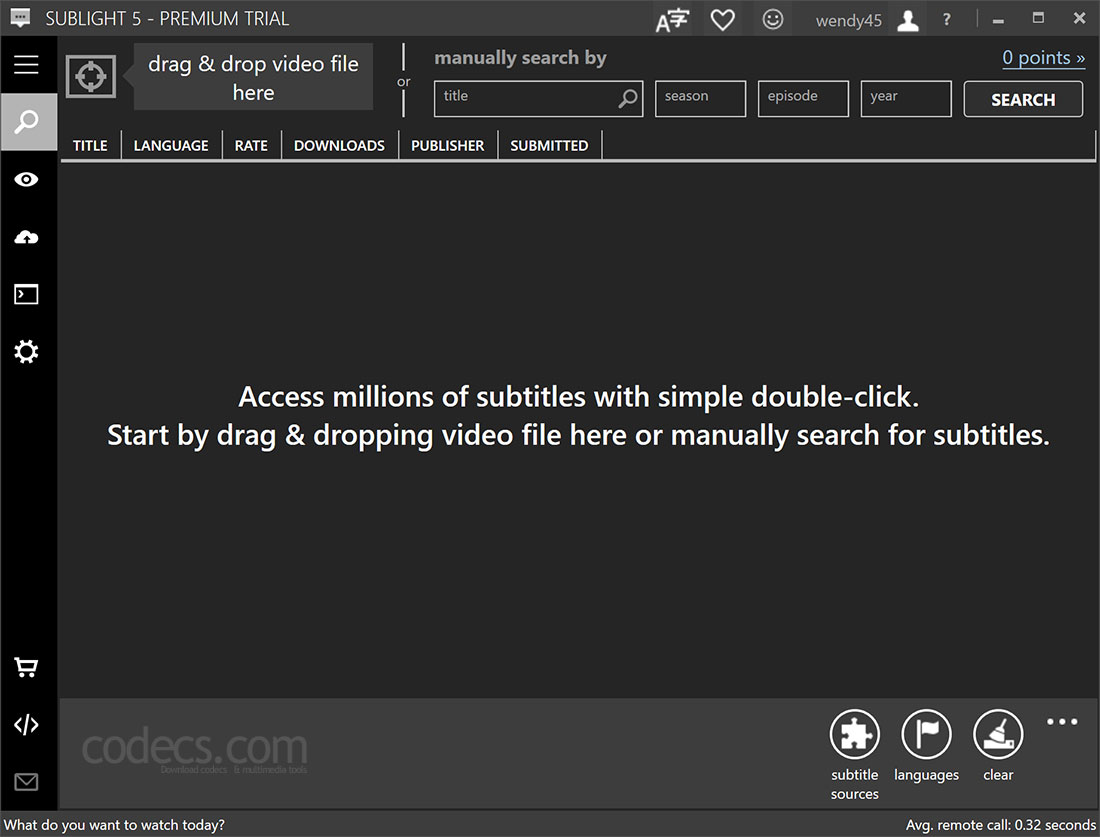The height and width of the screenshot is (837, 1100).
Task: Close the Sublight window
Action: (1079, 18)
